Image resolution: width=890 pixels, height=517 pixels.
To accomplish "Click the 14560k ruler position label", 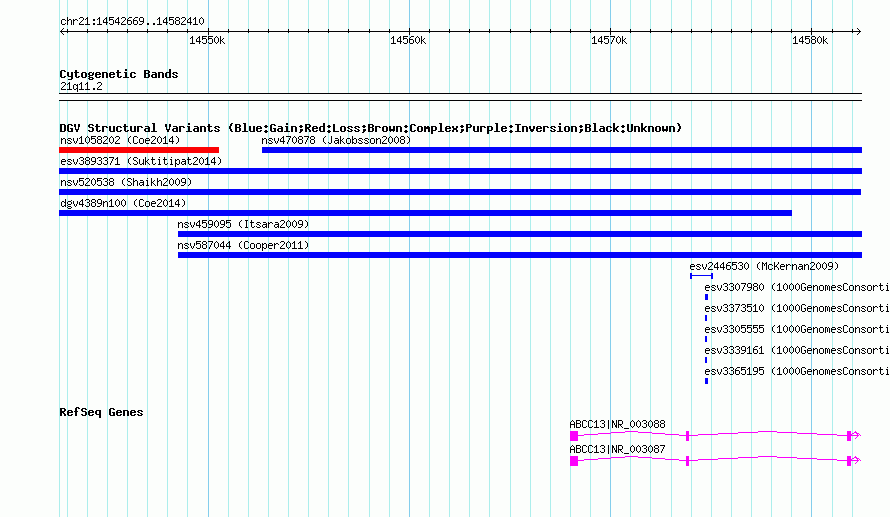I will [x=408, y=40].
